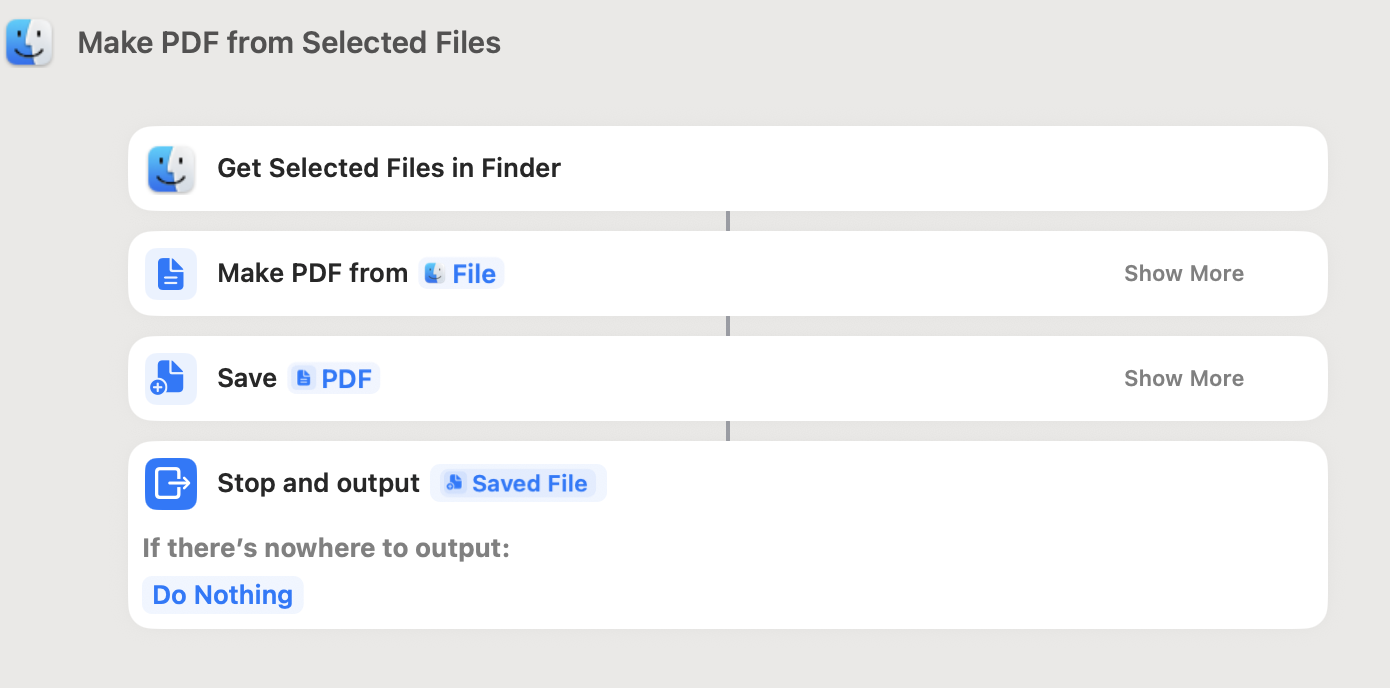Image resolution: width=1390 pixels, height=688 pixels.
Task: Expand Show More on the Make PDF action
Action: 1184,274
